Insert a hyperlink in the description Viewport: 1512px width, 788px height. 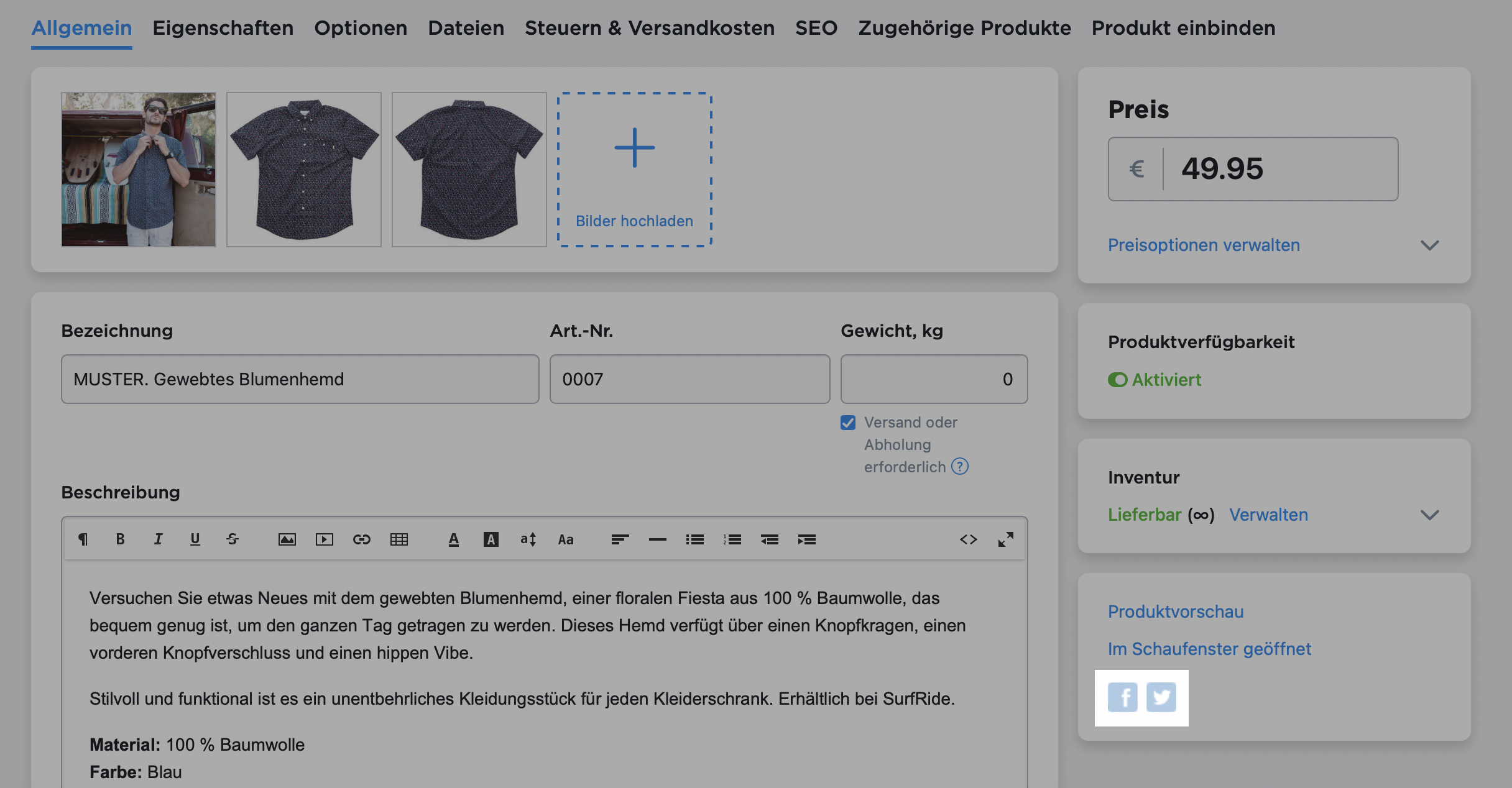pos(362,539)
